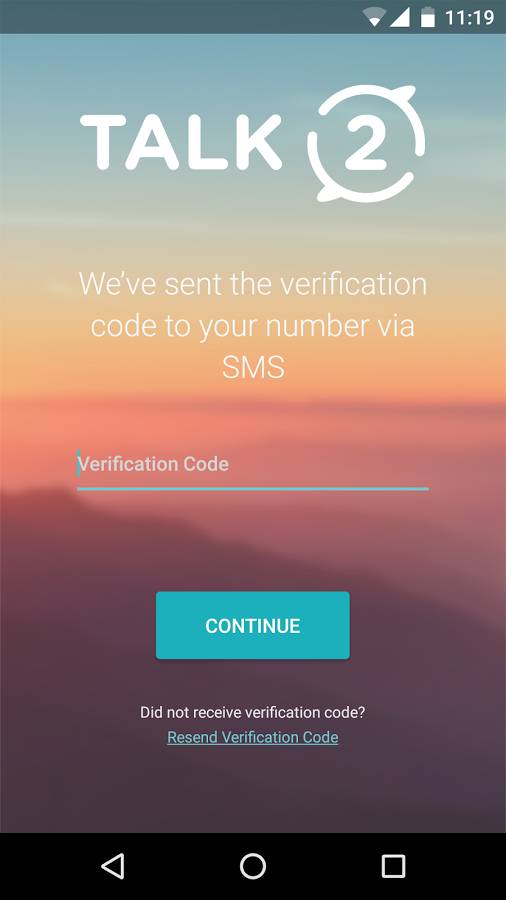Click the 11:19 clock in status bar

pos(469,18)
